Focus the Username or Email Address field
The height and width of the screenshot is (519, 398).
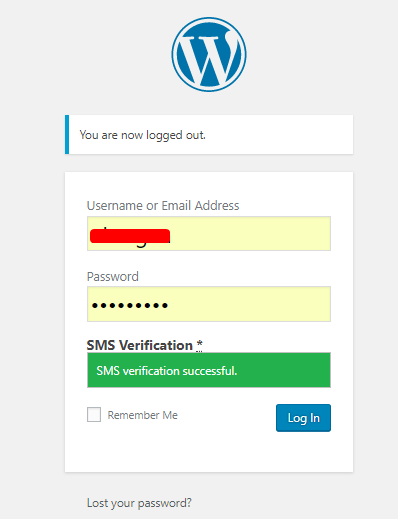coord(209,233)
